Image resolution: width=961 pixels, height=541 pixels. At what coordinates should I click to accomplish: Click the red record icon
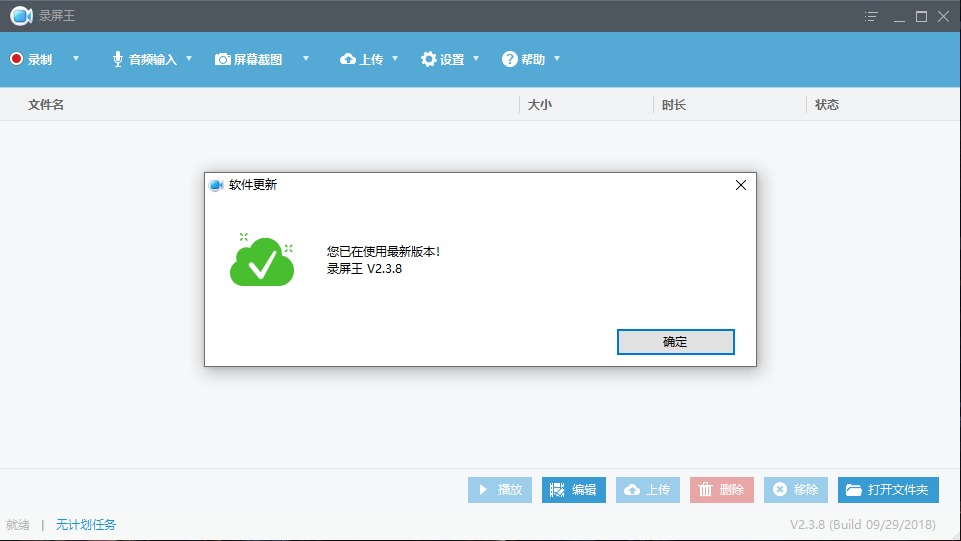tap(16, 59)
